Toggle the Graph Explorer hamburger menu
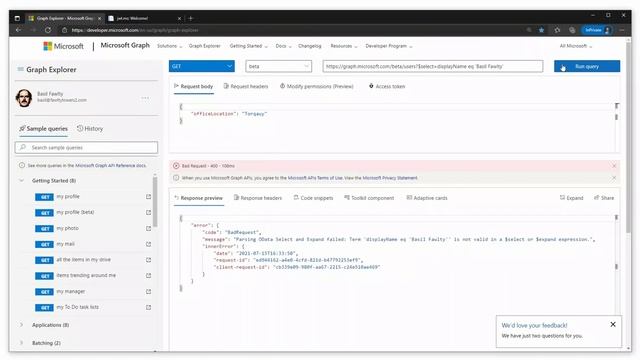Viewport: 640px width, 360px height. (20, 69)
